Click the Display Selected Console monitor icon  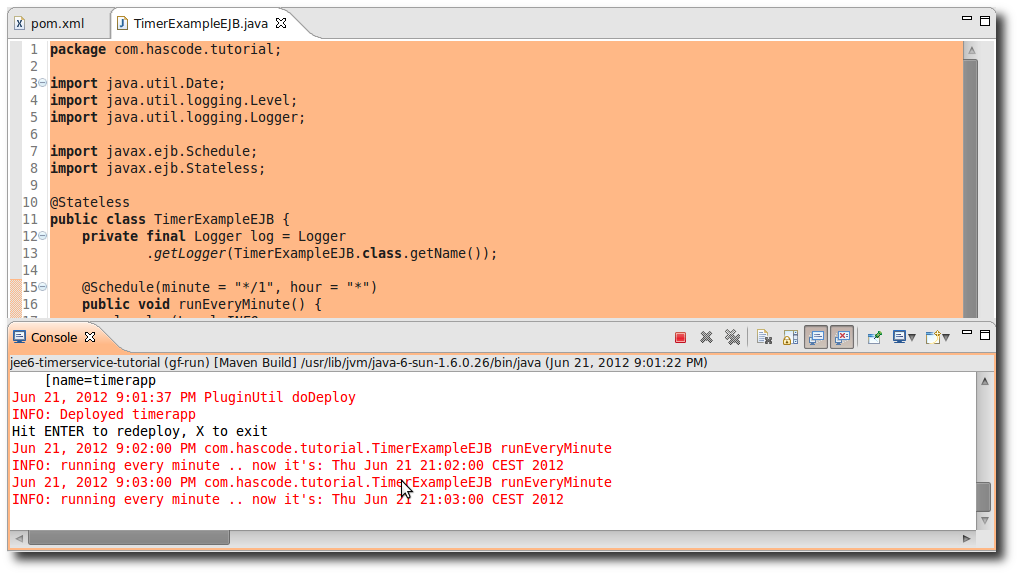(x=899, y=337)
